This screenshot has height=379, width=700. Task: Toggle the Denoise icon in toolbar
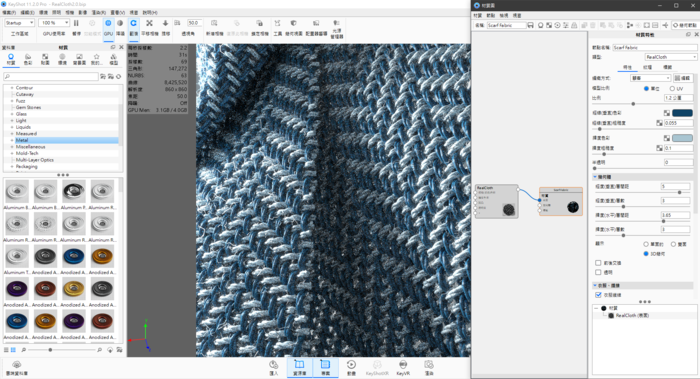[x=120, y=23]
